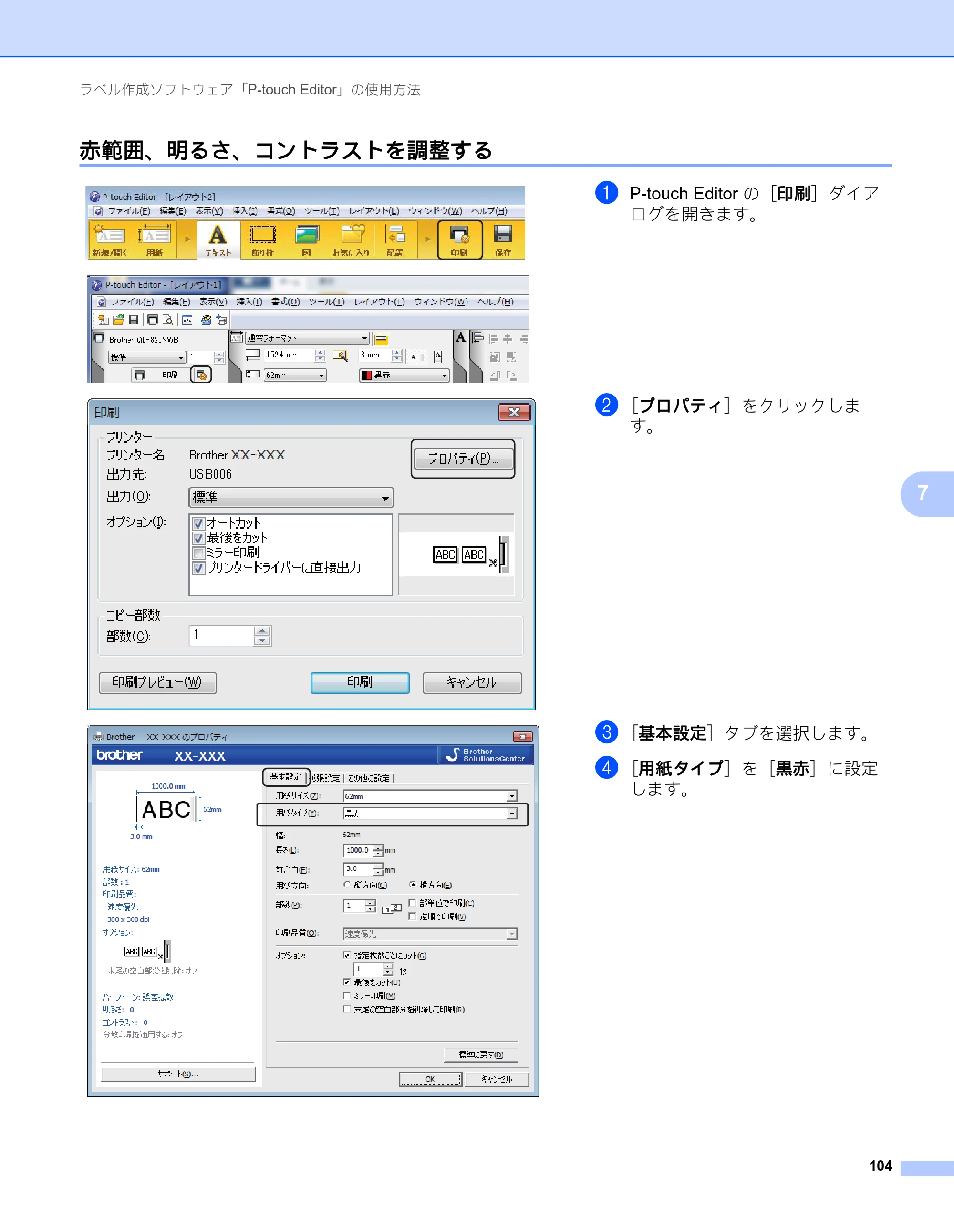Screen dimensions: 954x1232
Task: Open the ツール menu in レイアウト1 window
Action: 327,302
